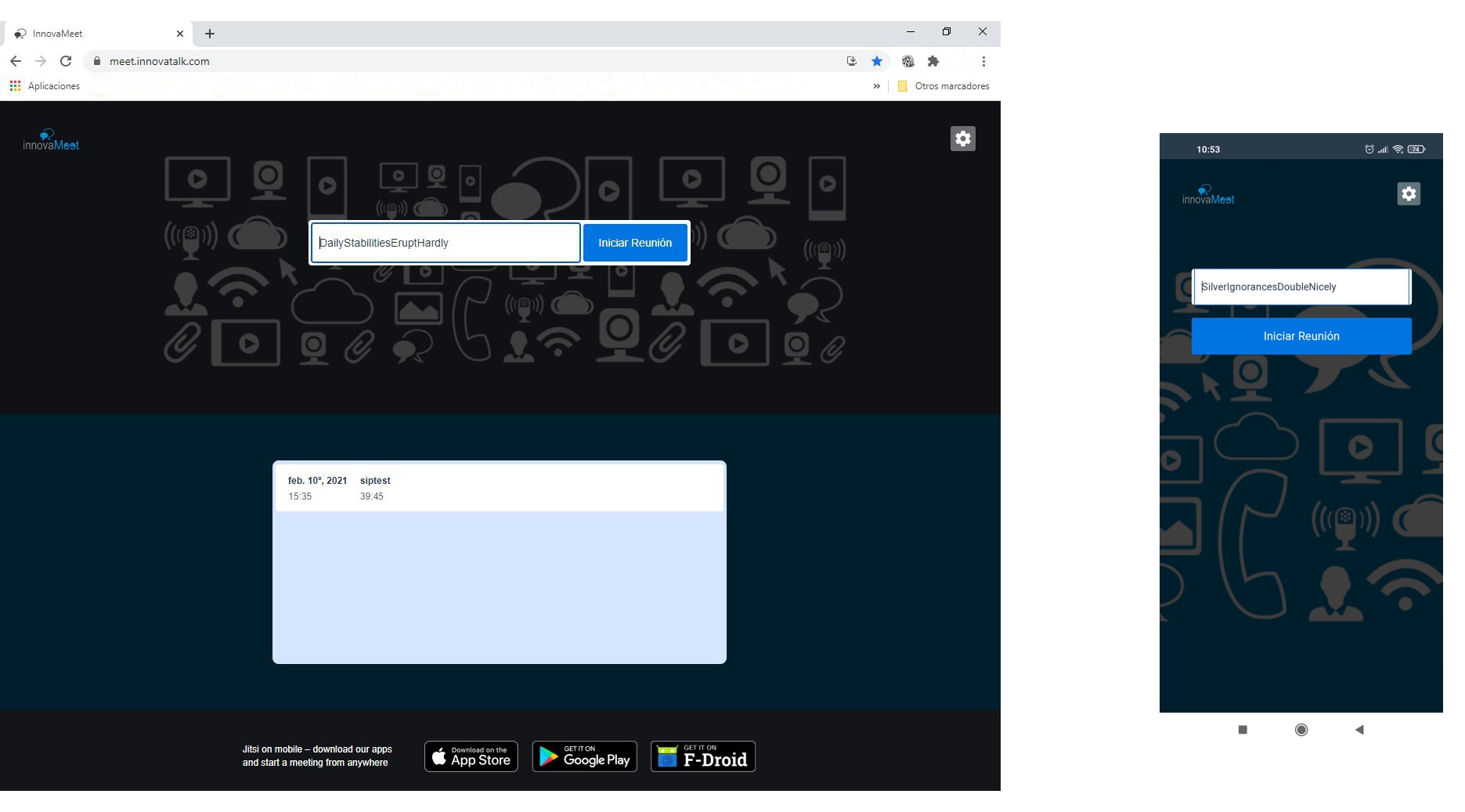The height and width of the screenshot is (812, 1465).
Task: Open the browser extensions puzzle icon
Action: click(x=933, y=61)
